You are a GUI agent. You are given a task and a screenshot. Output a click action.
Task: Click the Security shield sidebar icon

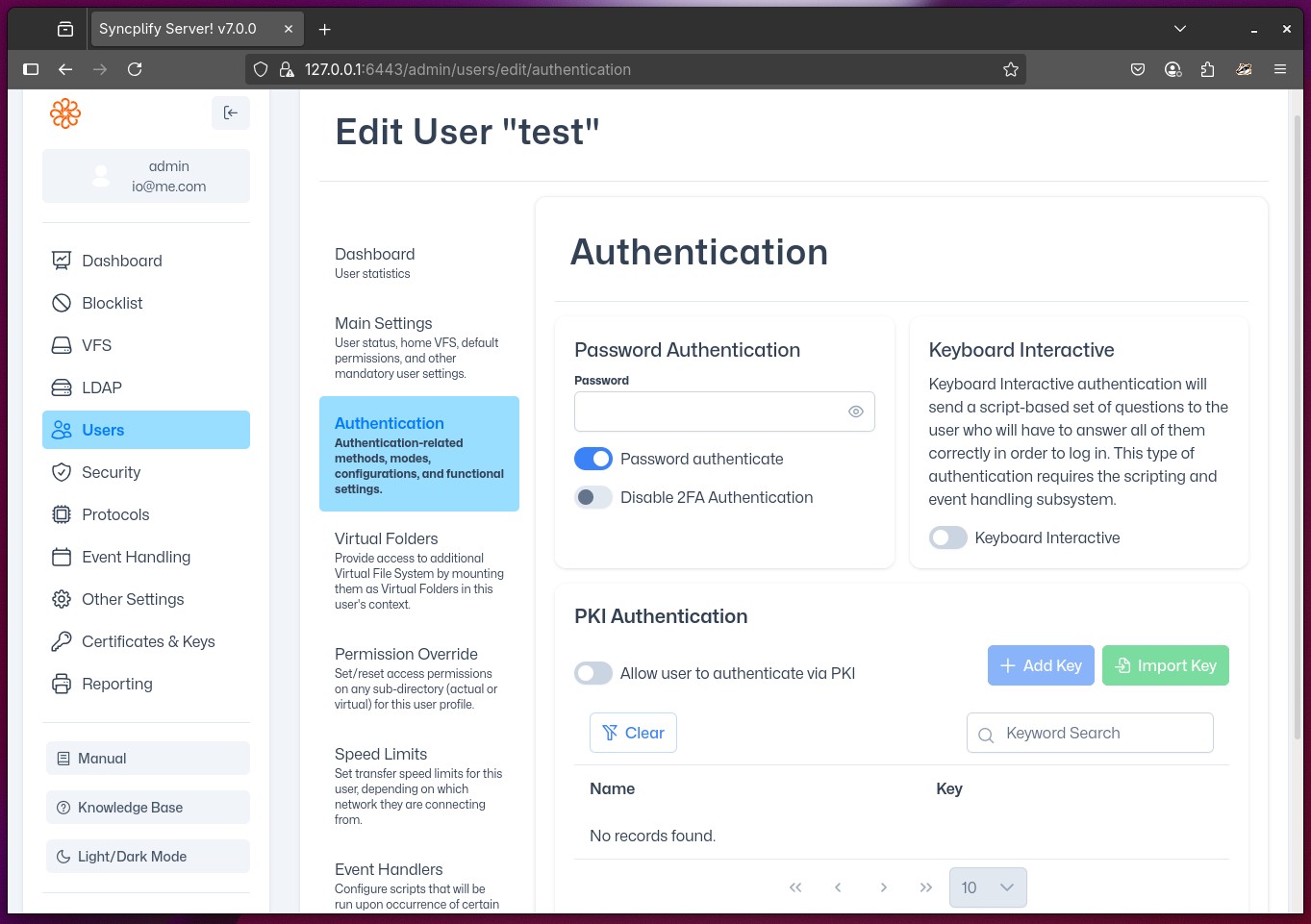tap(61, 472)
